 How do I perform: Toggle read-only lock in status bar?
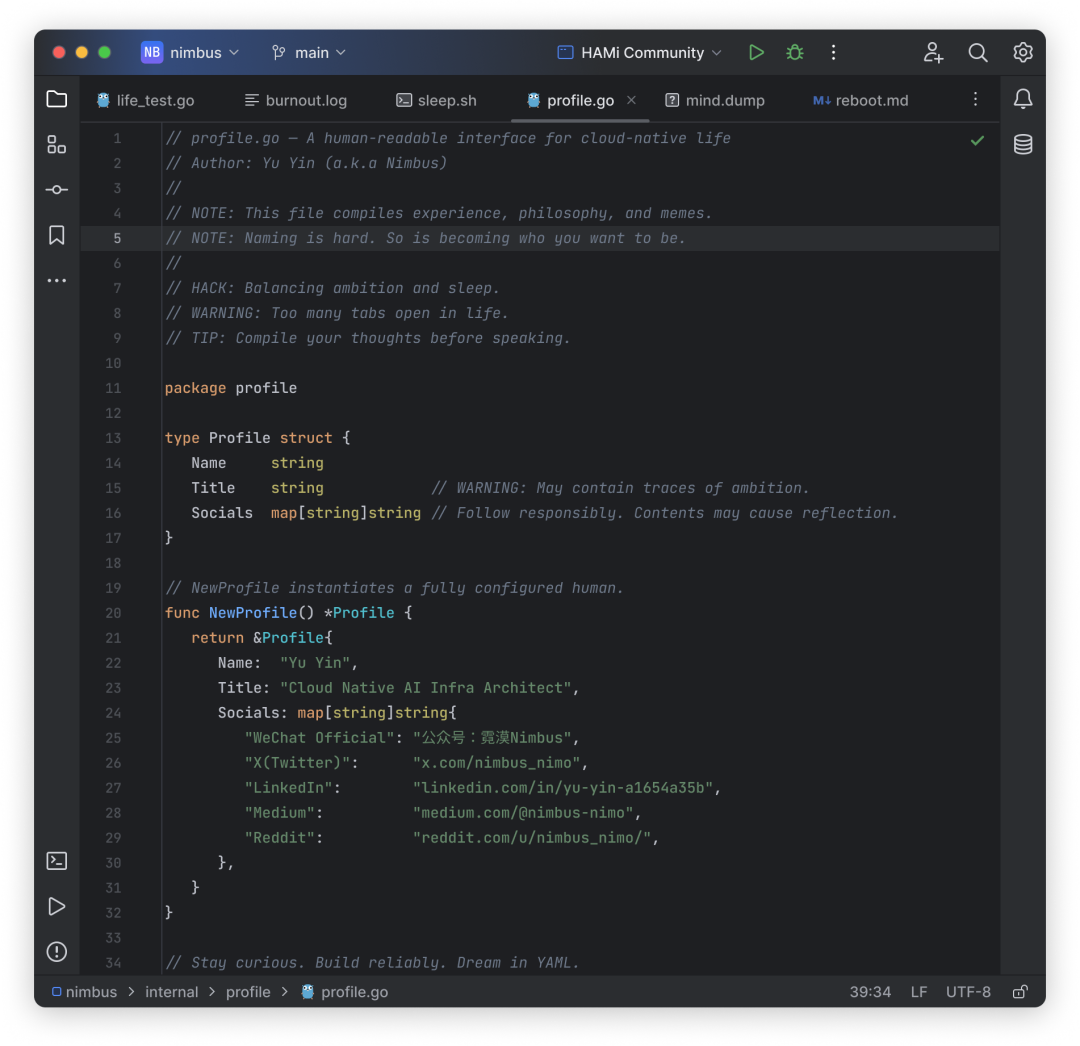point(1020,992)
